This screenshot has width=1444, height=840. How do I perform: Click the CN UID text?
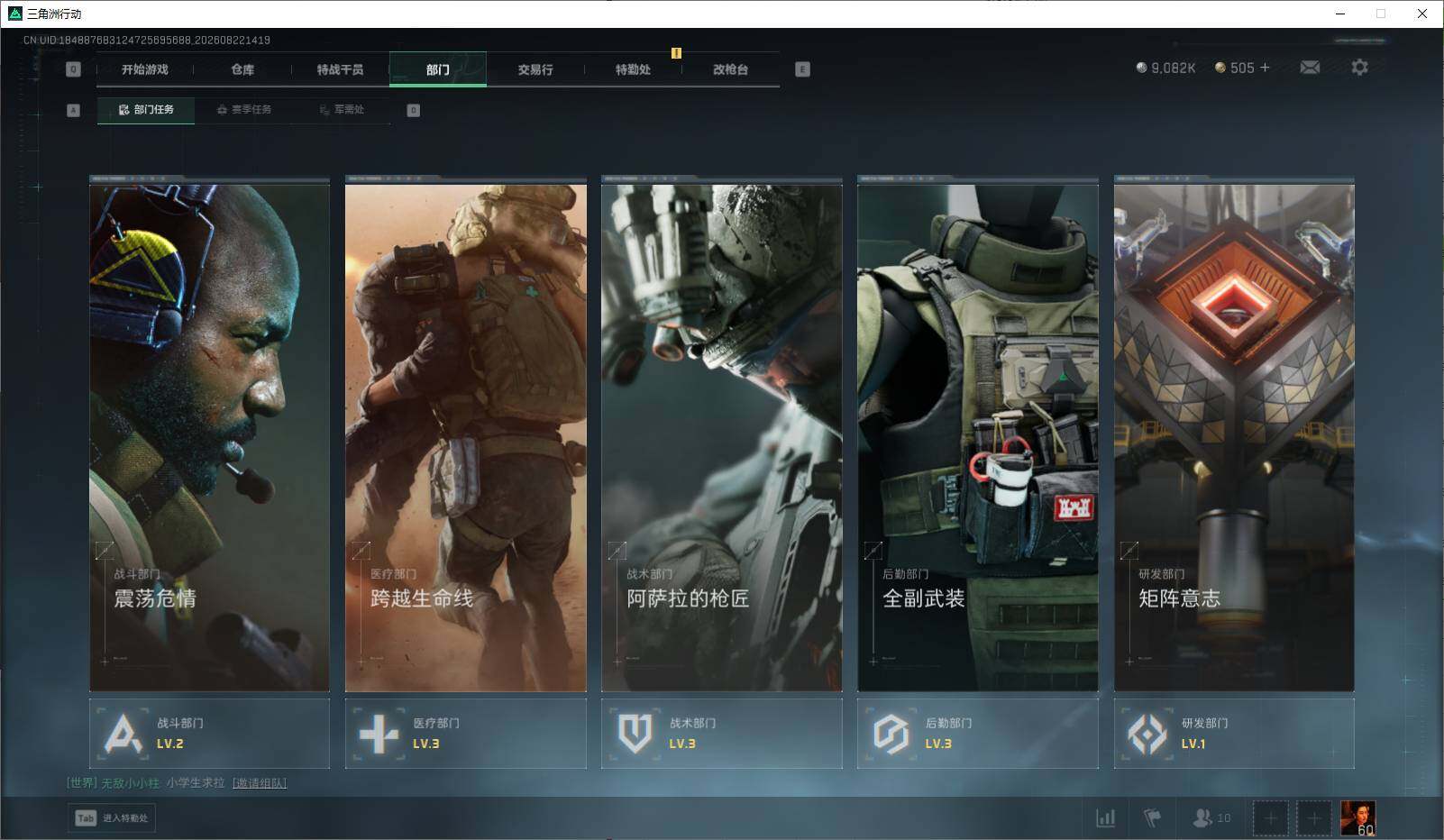click(x=147, y=40)
